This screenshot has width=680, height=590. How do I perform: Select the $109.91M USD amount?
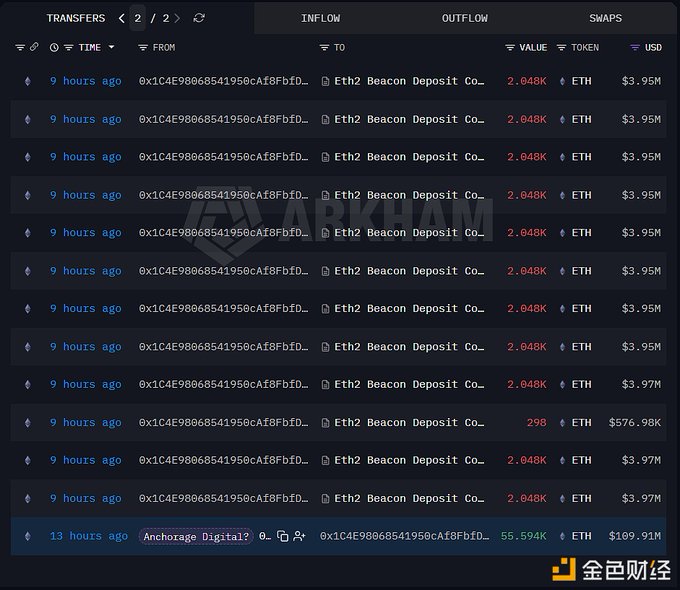point(634,536)
